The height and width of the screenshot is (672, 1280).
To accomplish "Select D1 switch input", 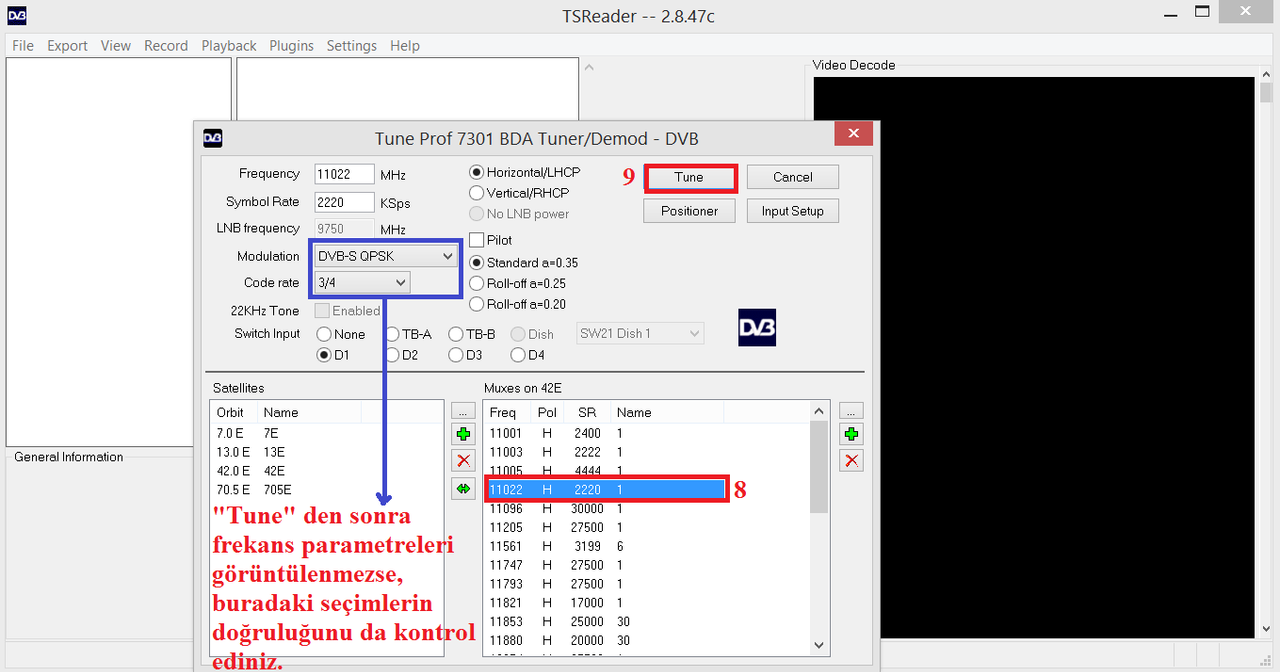I will click(x=334, y=355).
